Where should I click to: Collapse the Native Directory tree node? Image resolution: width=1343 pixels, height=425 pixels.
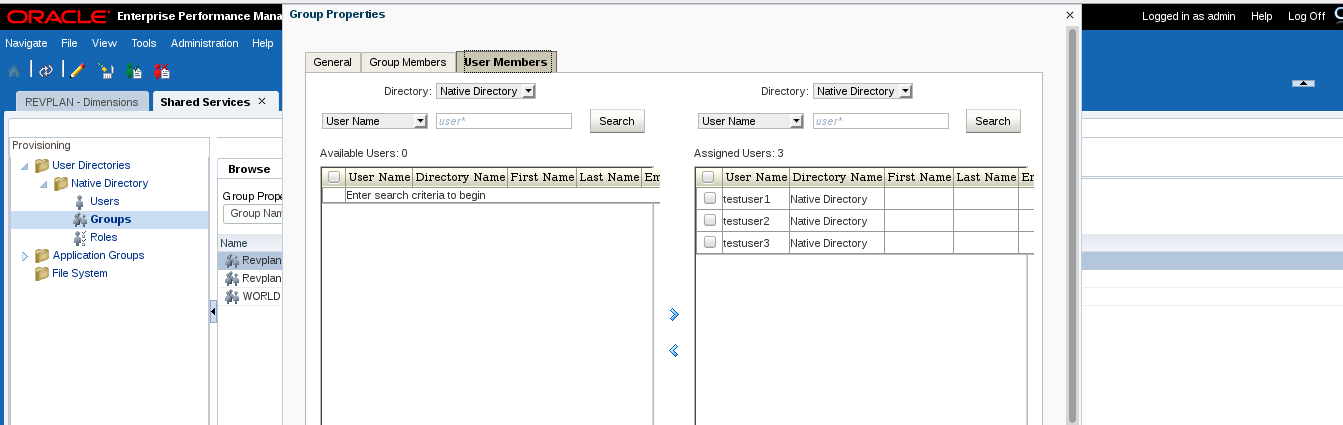[x=44, y=184]
